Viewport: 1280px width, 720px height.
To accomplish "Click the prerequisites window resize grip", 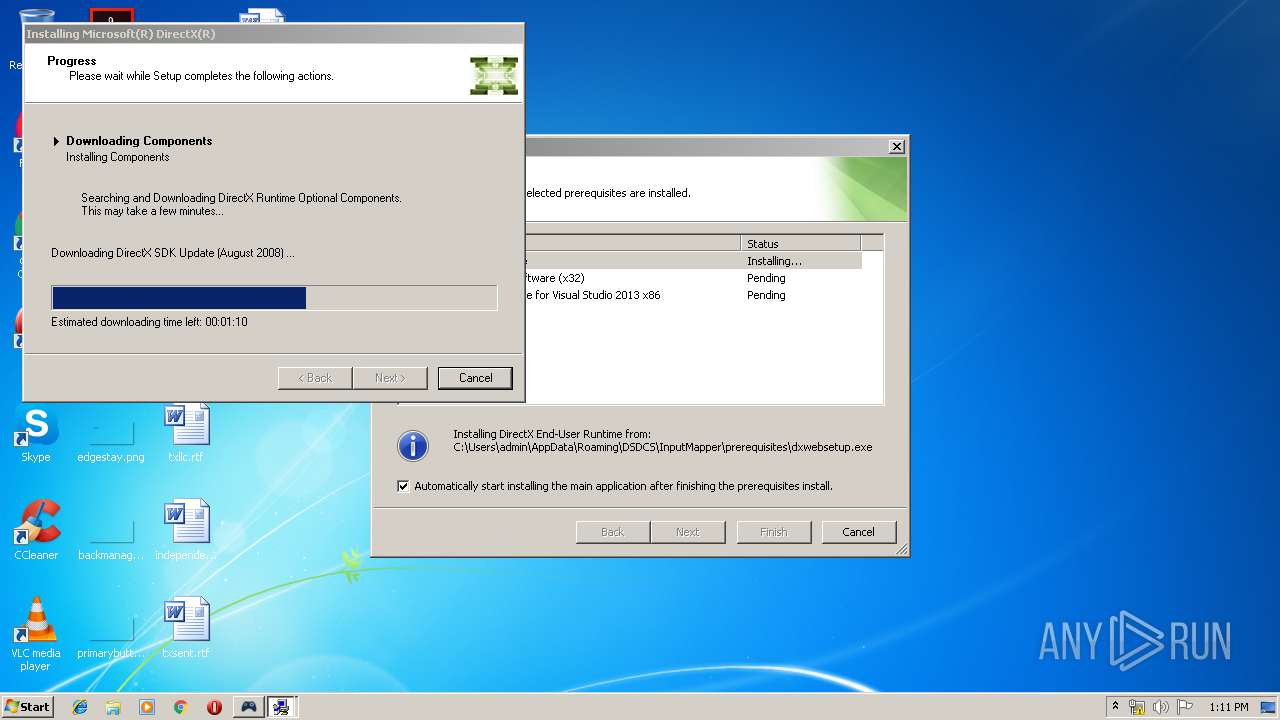I will [x=902, y=550].
